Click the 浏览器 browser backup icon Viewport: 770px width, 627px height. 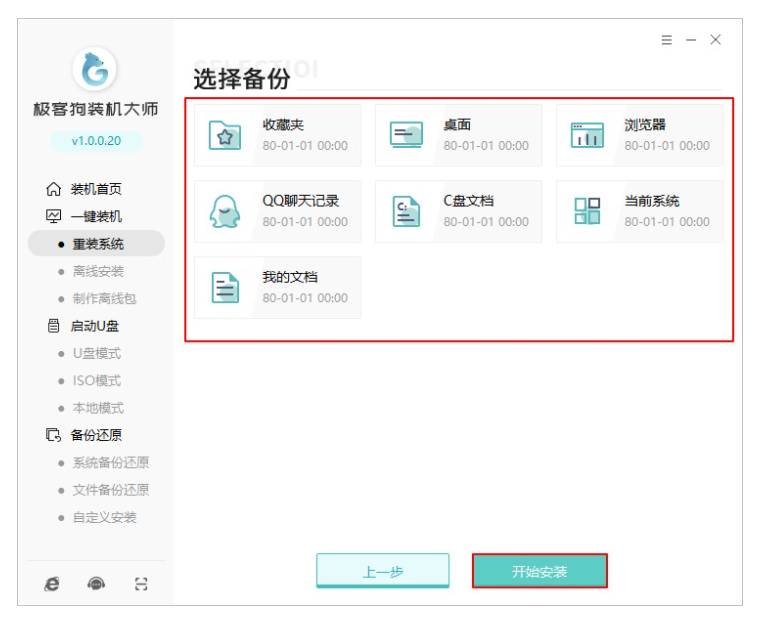[587, 135]
